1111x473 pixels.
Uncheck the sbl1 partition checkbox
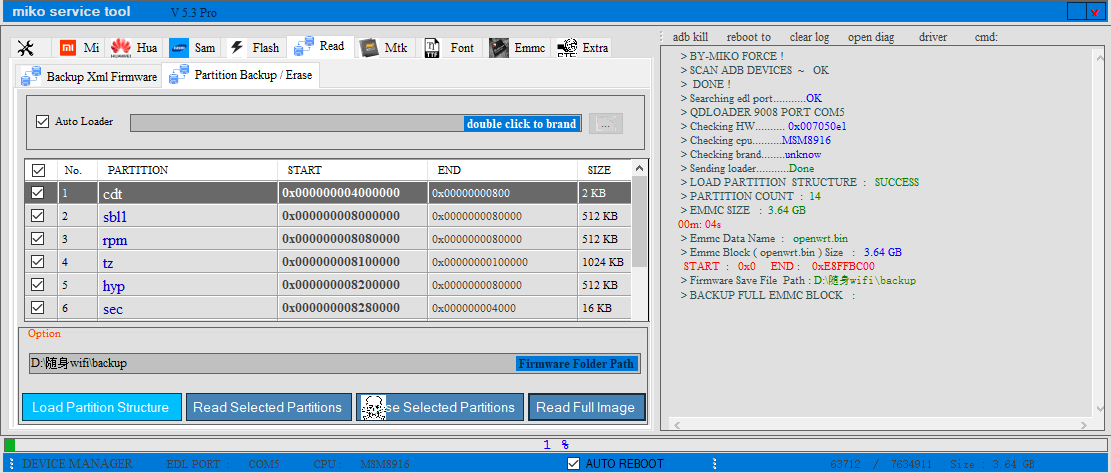(38, 215)
